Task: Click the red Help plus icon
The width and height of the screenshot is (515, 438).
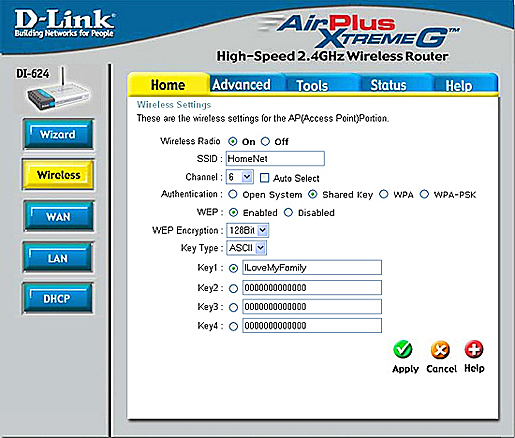Action: click(474, 349)
